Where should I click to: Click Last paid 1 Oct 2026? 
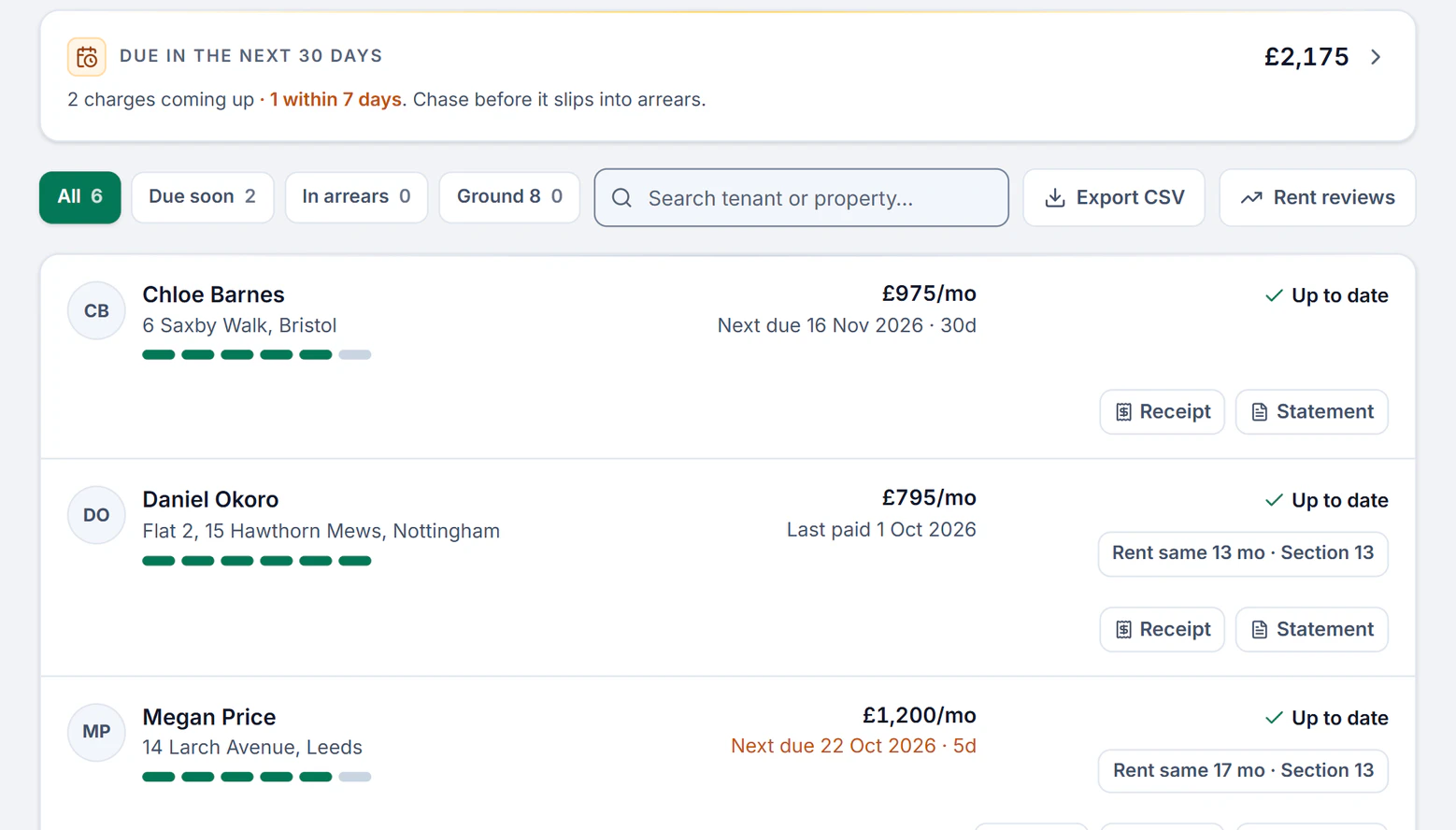[881, 529]
